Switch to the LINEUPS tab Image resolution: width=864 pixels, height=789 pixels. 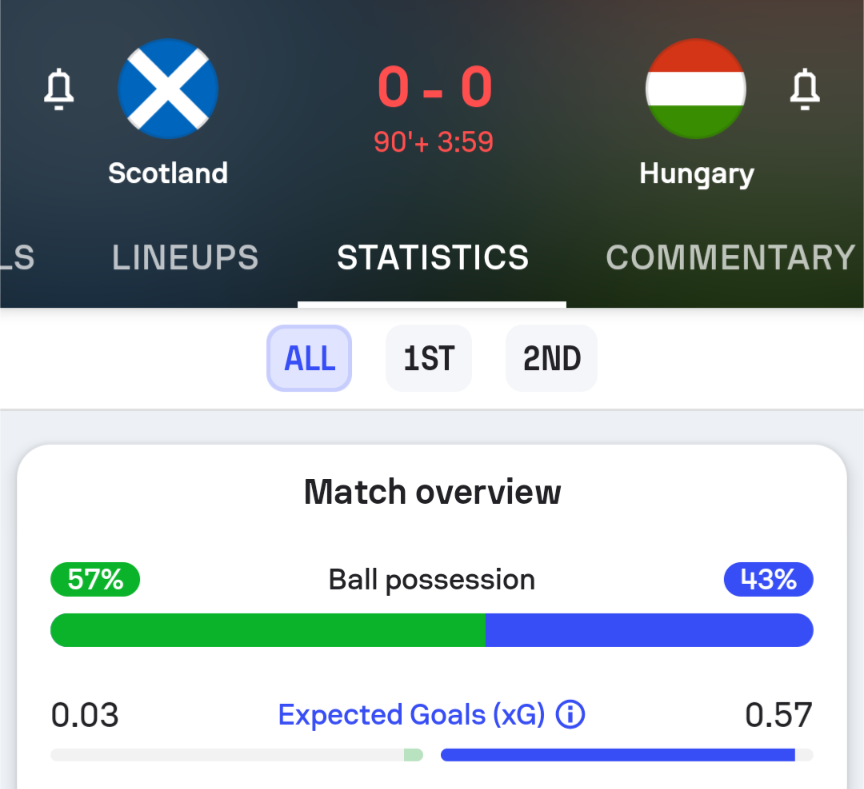coord(185,257)
